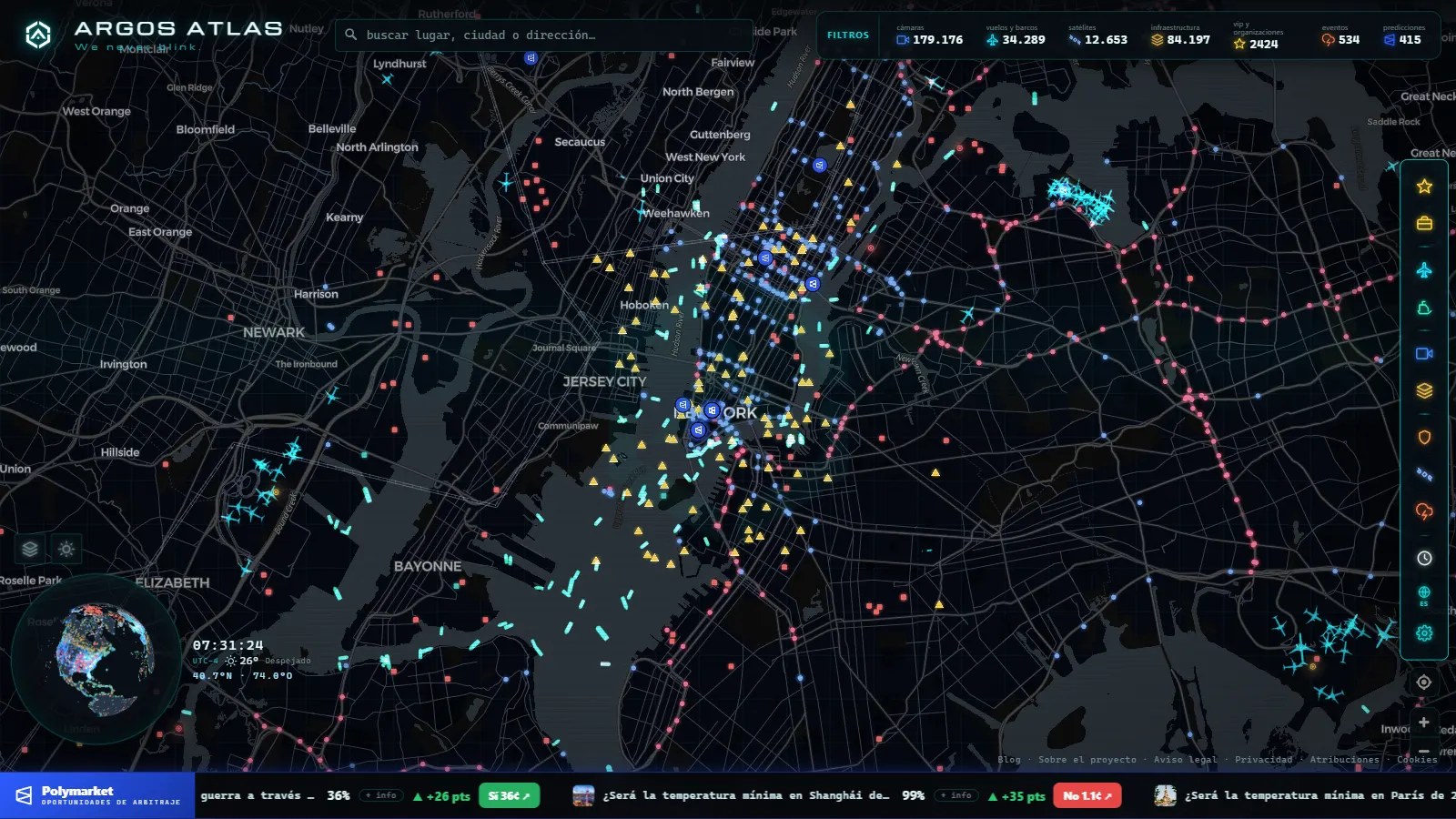Toggle the infraestructura 84.197 filter
Viewport: 1456px width, 819px height.
(1180, 35)
